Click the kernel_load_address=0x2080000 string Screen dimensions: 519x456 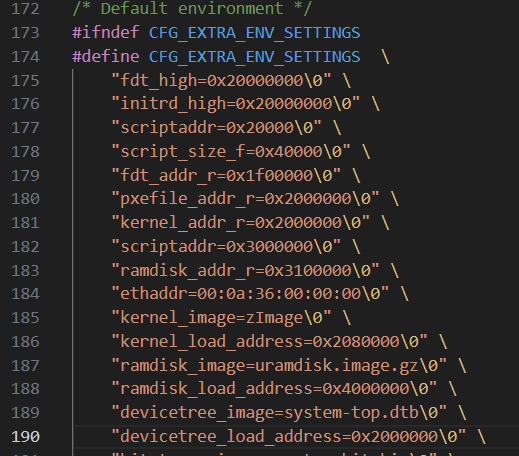(269, 341)
